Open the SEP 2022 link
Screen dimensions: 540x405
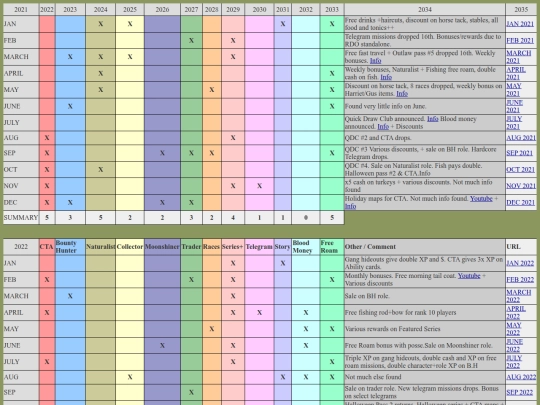519,392
